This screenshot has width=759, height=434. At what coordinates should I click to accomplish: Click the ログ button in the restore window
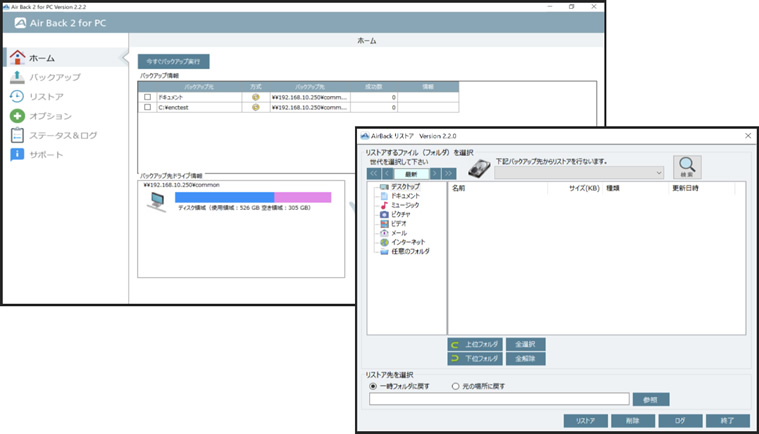pyautogui.click(x=680, y=421)
